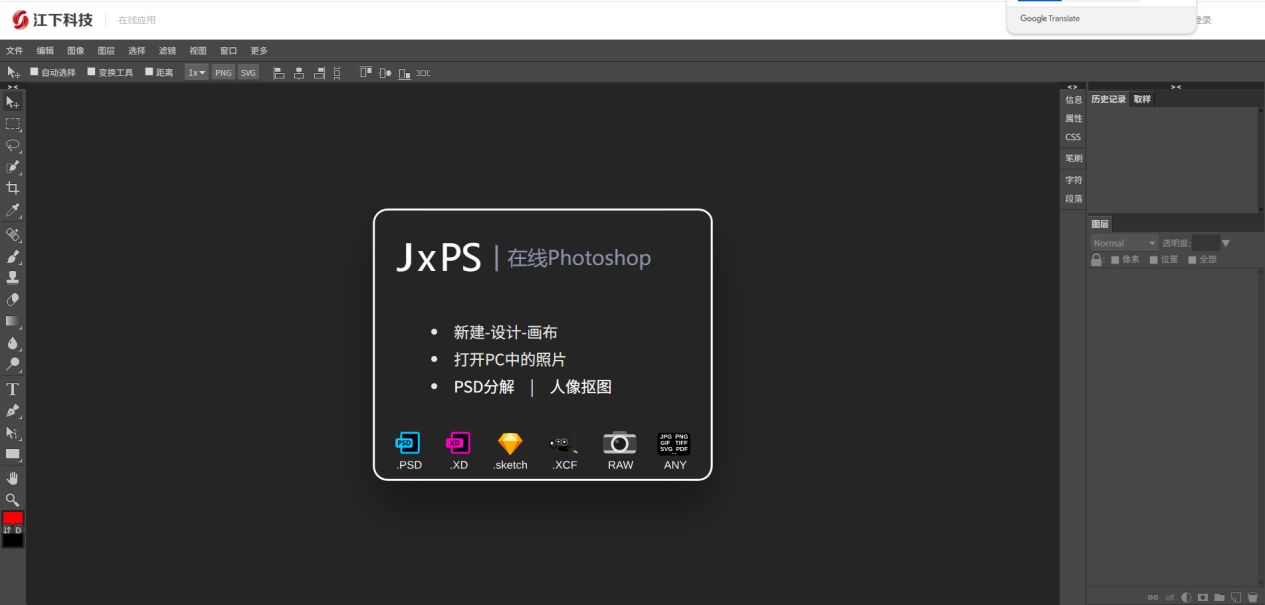
Task: Click the red foreground color swatch
Action: [x=13, y=518]
